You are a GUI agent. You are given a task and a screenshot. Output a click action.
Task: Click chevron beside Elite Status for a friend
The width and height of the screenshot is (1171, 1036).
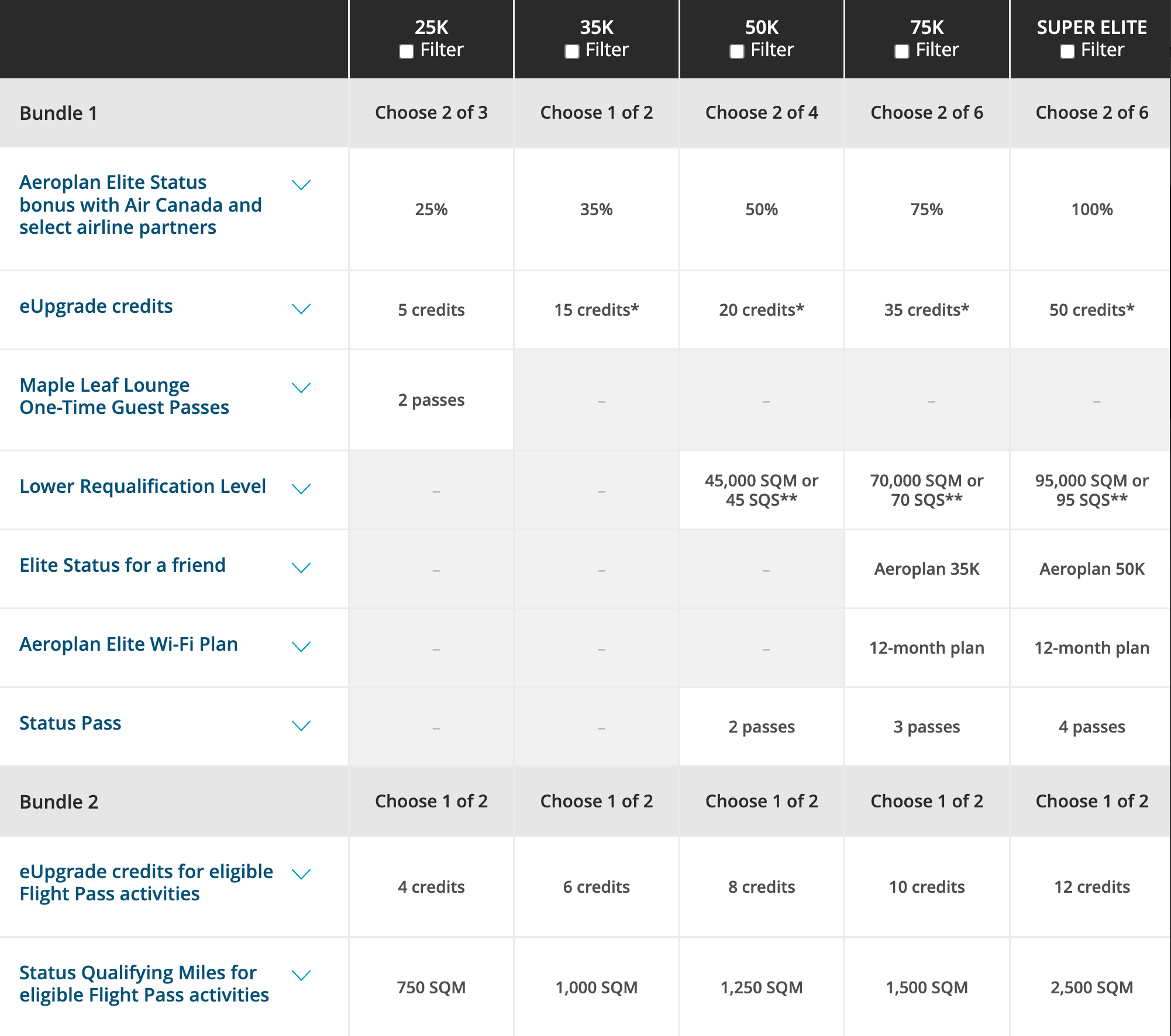[x=301, y=568]
